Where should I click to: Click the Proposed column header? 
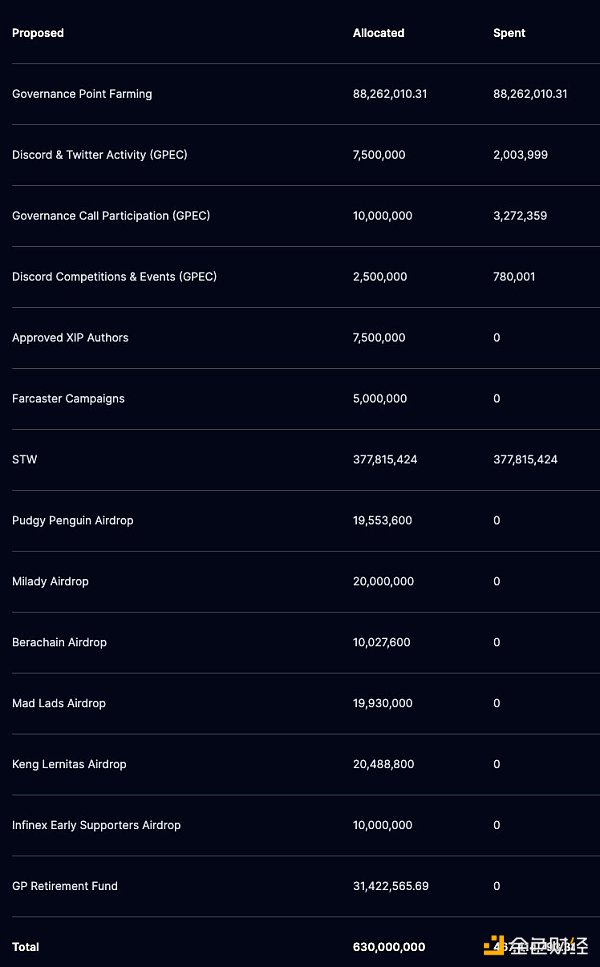pos(38,33)
